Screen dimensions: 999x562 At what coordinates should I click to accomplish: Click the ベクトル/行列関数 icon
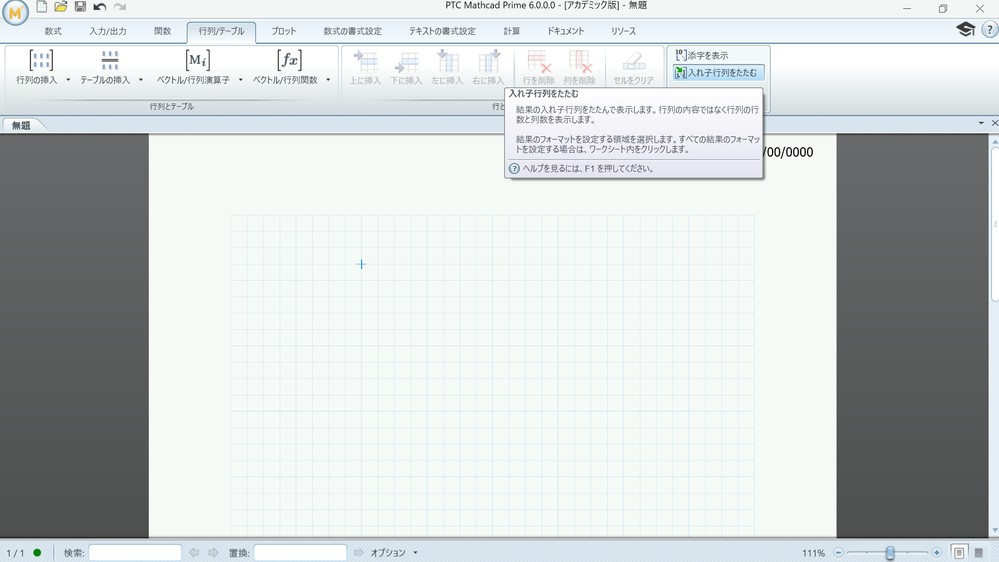click(x=289, y=61)
